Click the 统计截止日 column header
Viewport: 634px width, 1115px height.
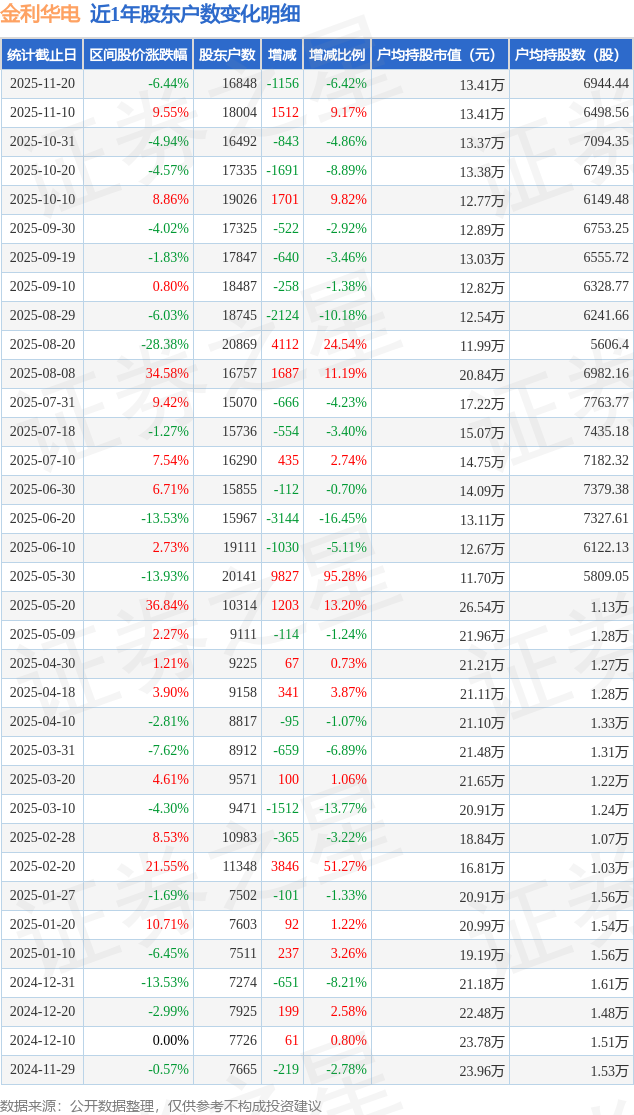tap(42, 55)
